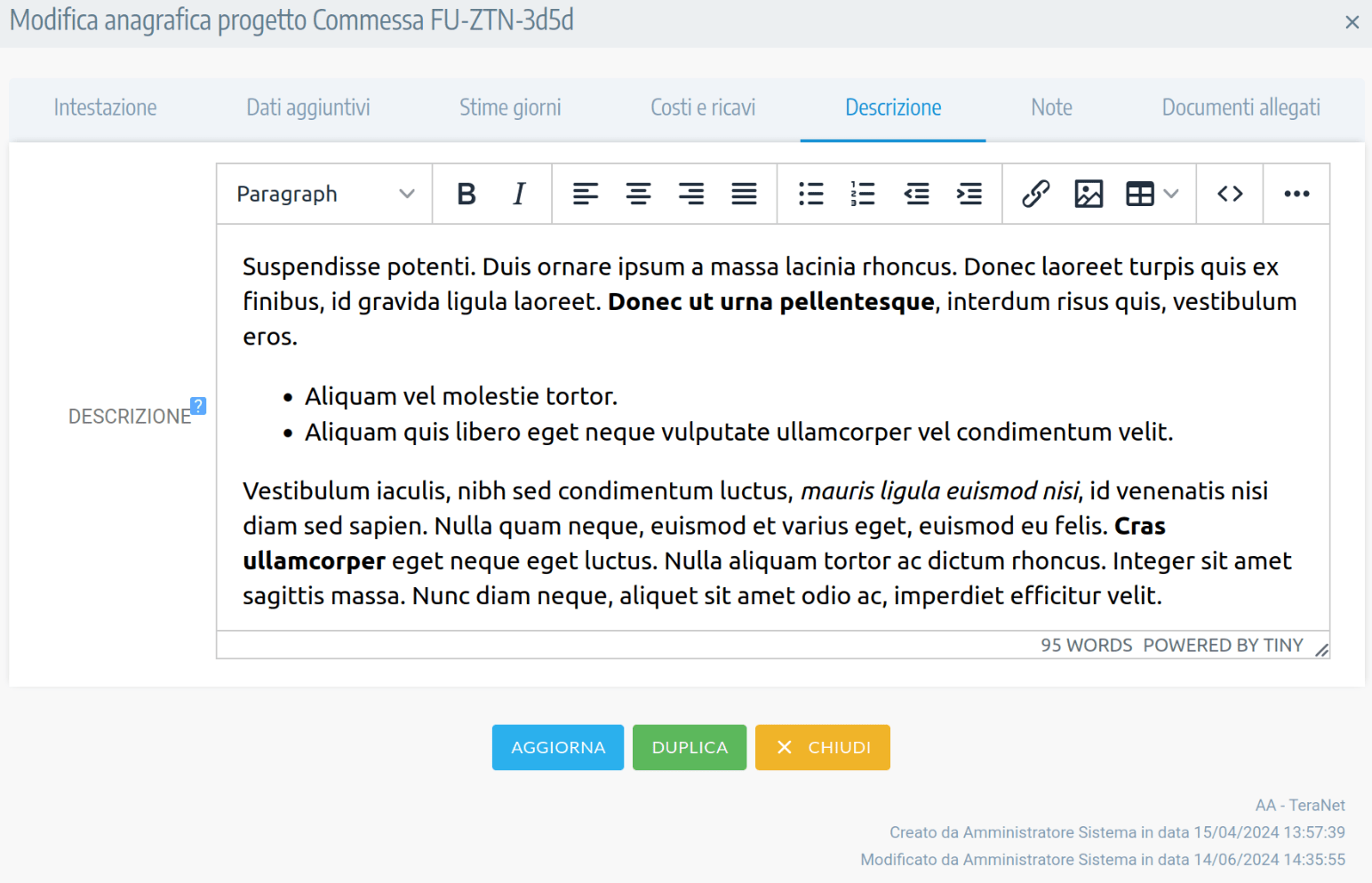Justify the paragraph text
This screenshot has width=1372, height=883.
[x=744, y=194]
